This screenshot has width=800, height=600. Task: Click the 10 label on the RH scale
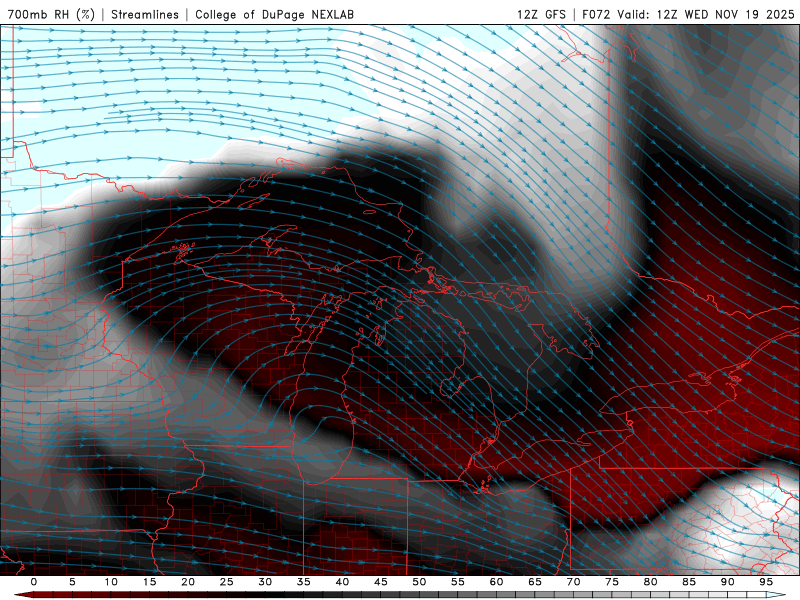click(111, 582)
